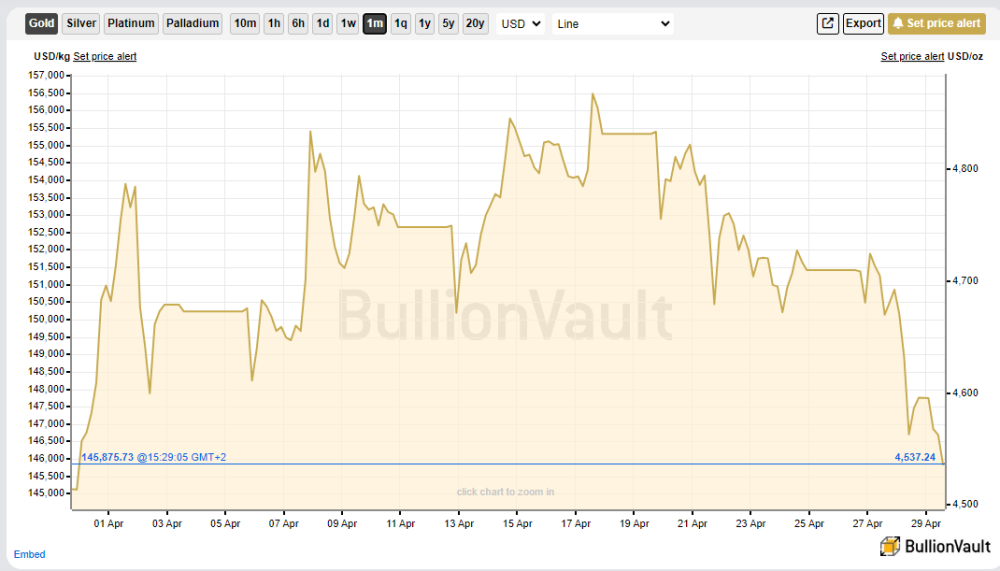Switch to Palladium price chart
The height and width of the screenshot is (571, 1000).
click(x=193, y=24)
